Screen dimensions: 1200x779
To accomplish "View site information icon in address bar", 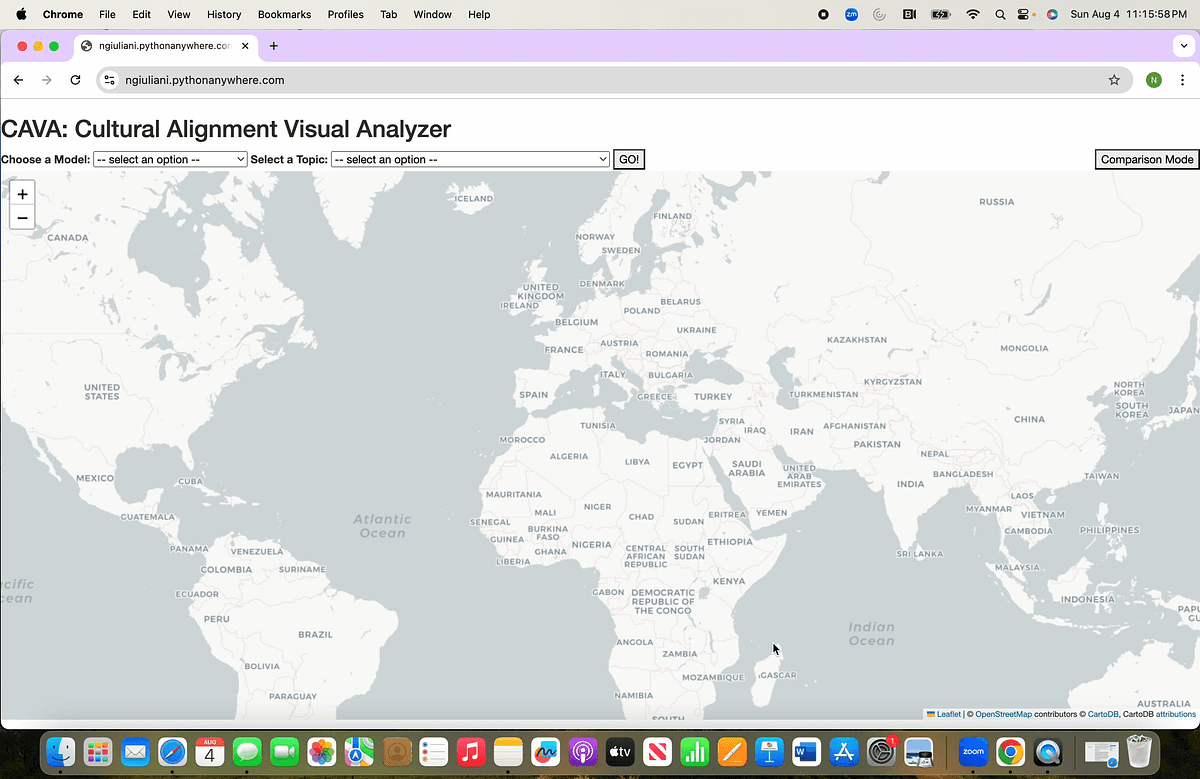I will tap(111, 80).
